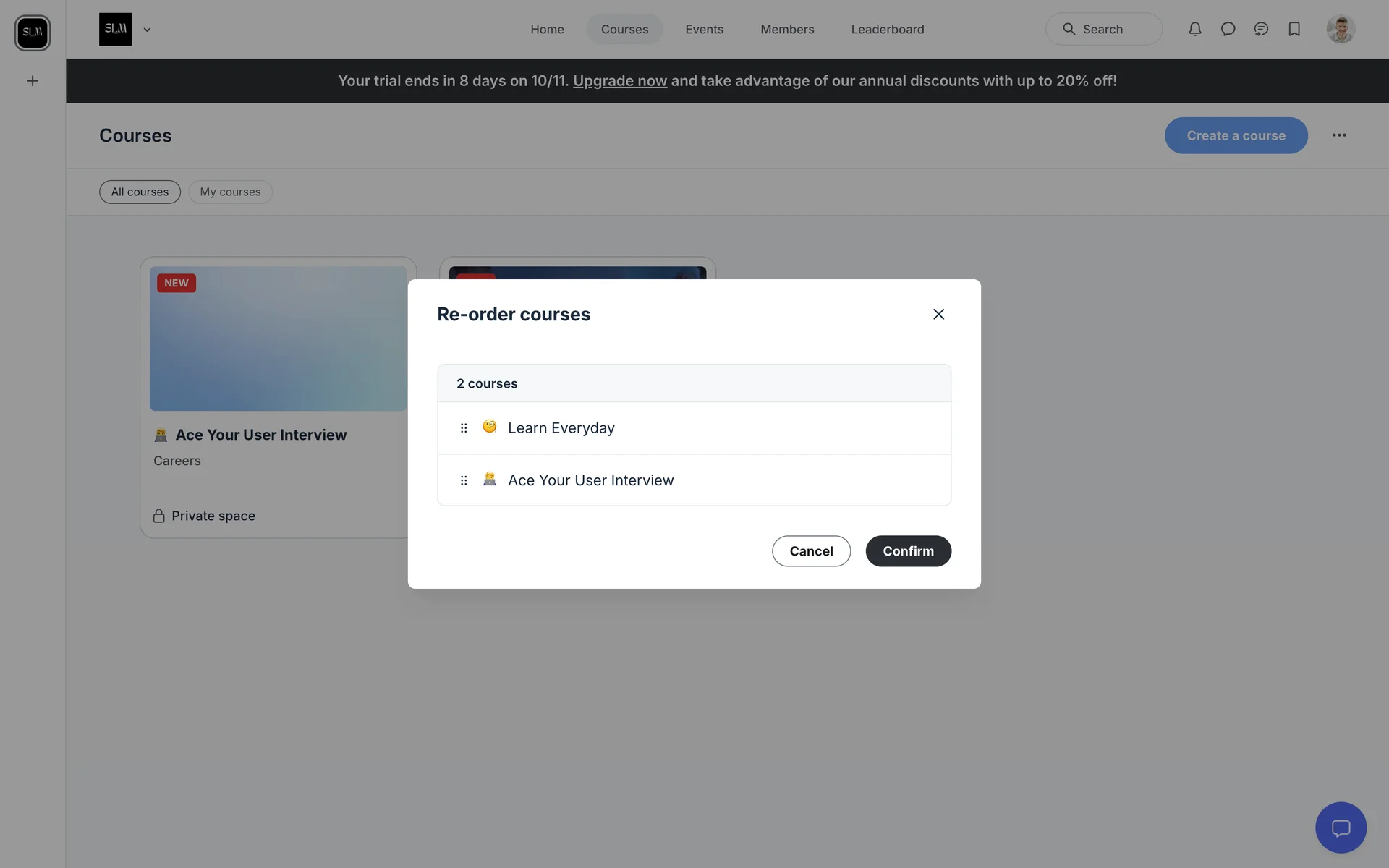This screenshot has width=1389, height=868.
Task: Go to the Events tab
Action: pos(704,29)
